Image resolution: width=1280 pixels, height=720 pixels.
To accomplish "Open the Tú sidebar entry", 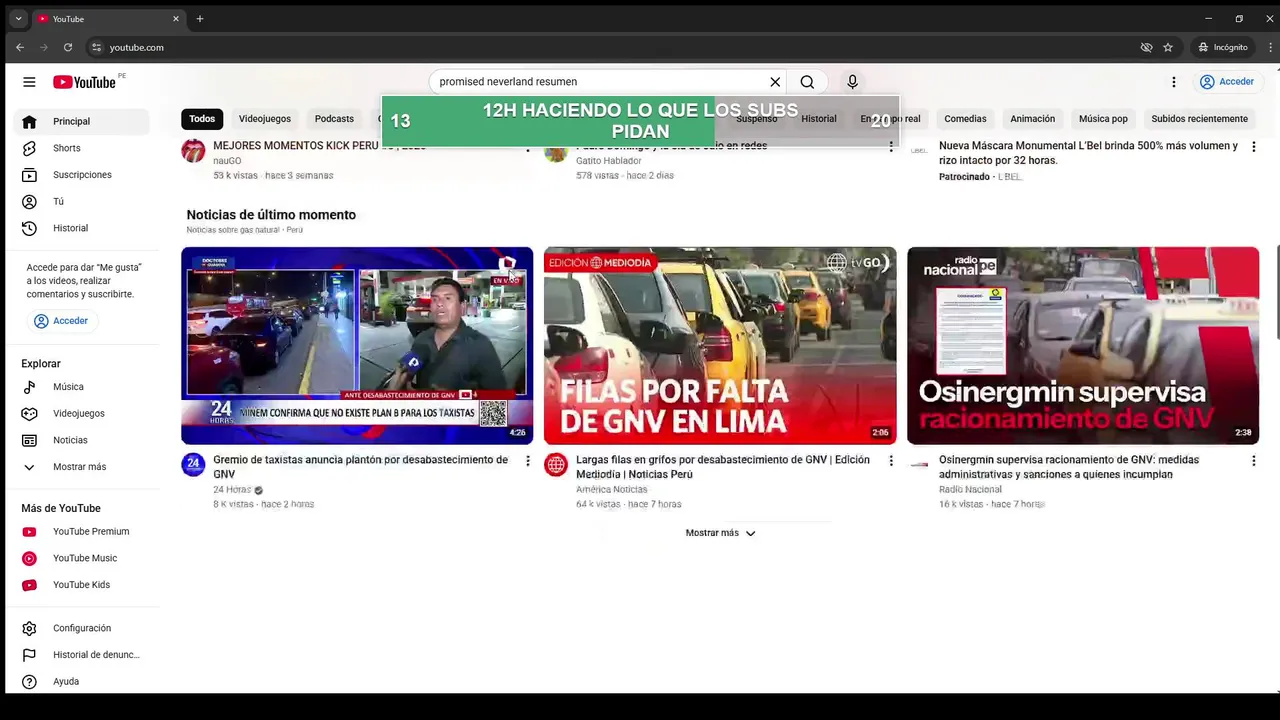I will (x=82, y=201).
